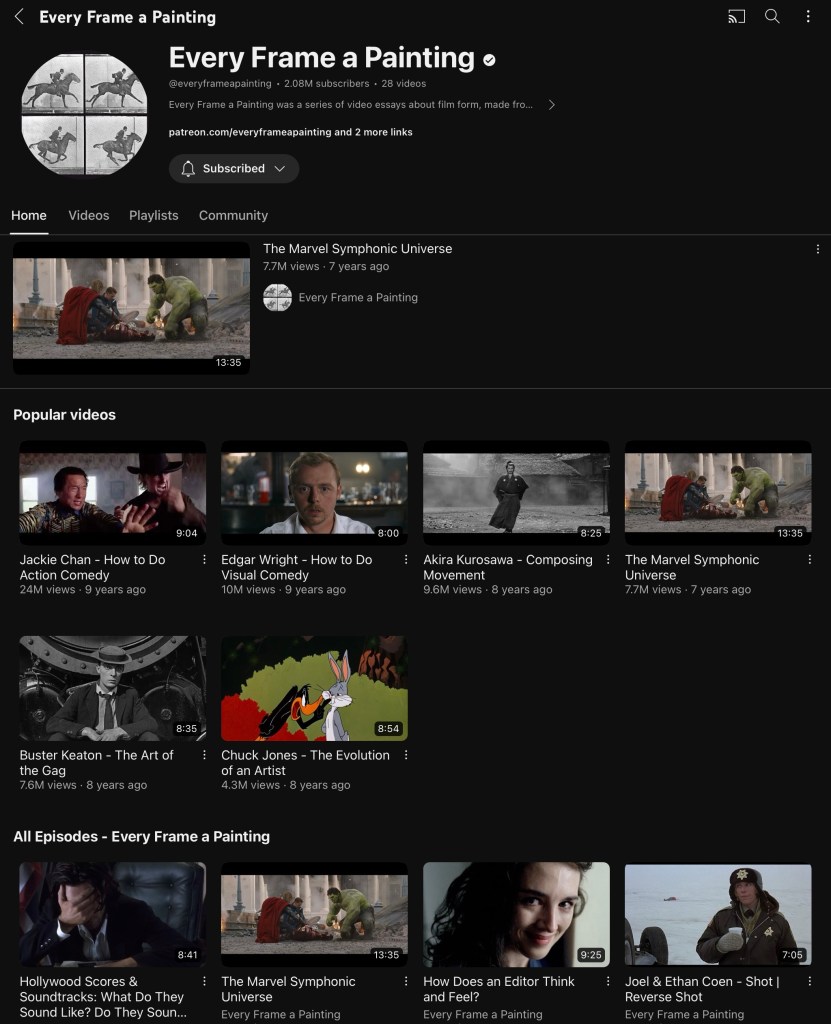The image size is (831, 1024).
Task: Open options for Chuck Jones video
Action: click(406, 755)
